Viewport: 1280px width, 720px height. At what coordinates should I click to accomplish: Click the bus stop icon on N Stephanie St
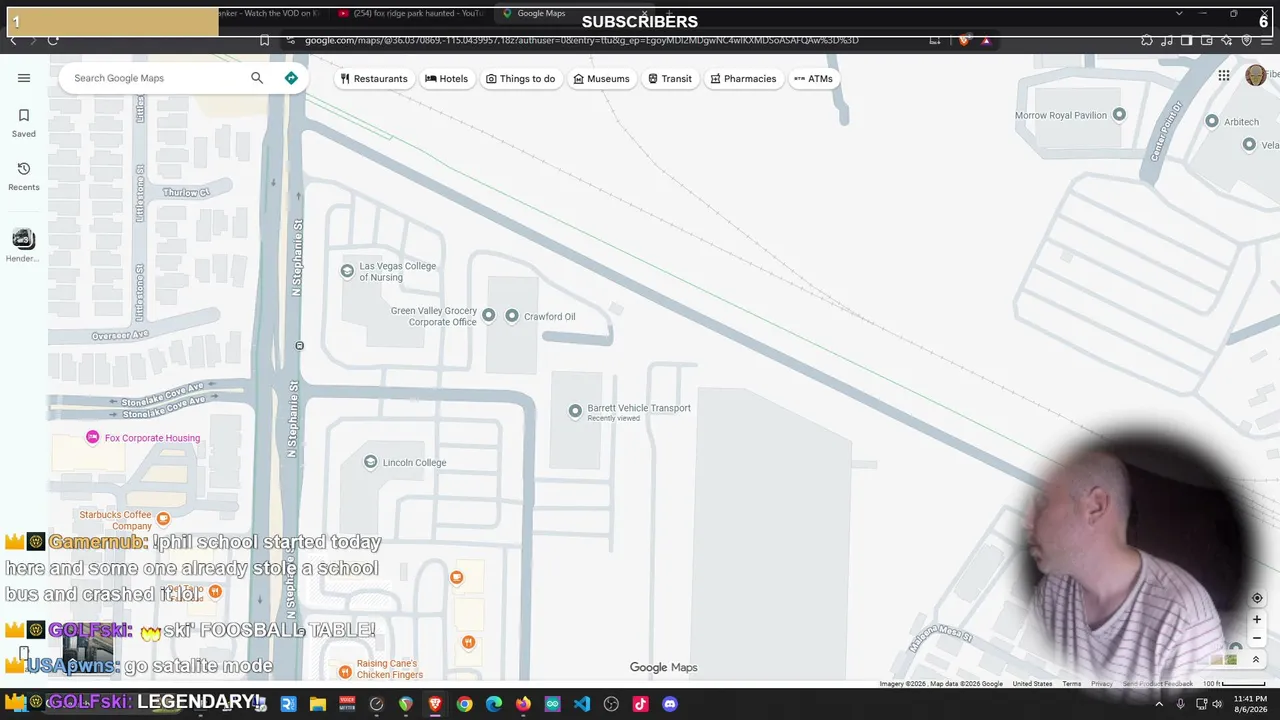pos(299,346)
